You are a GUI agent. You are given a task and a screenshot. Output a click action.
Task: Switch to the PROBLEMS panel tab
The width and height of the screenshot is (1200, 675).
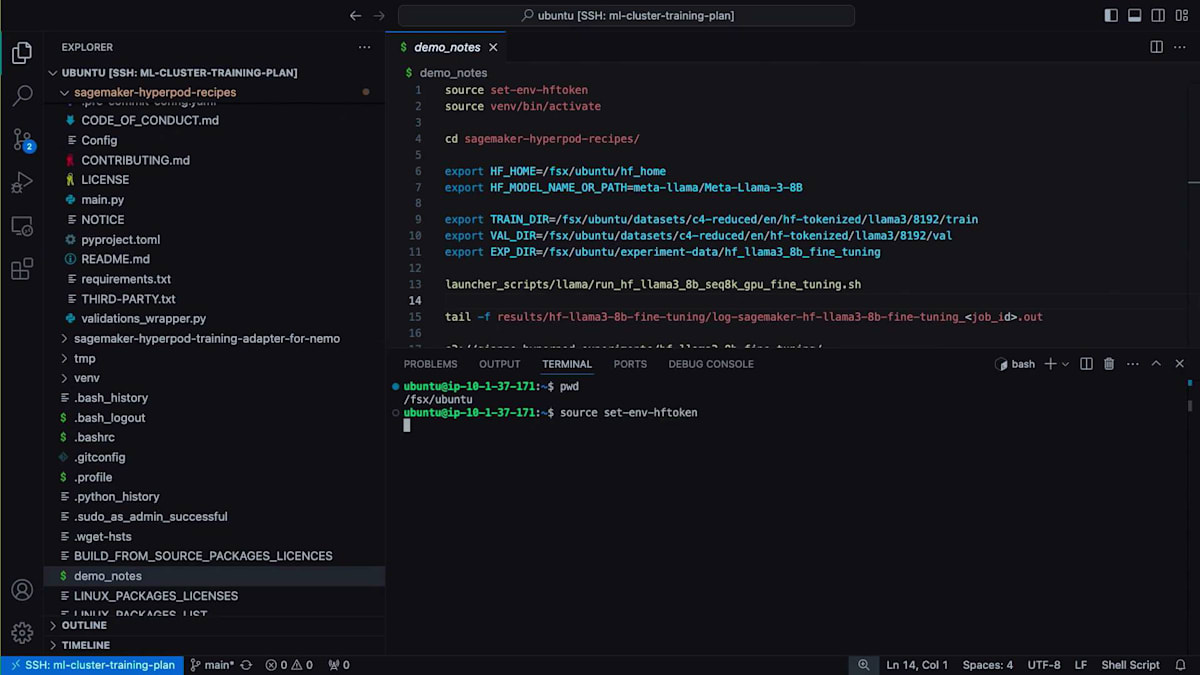pyautogui.click(x=430, y=364)
